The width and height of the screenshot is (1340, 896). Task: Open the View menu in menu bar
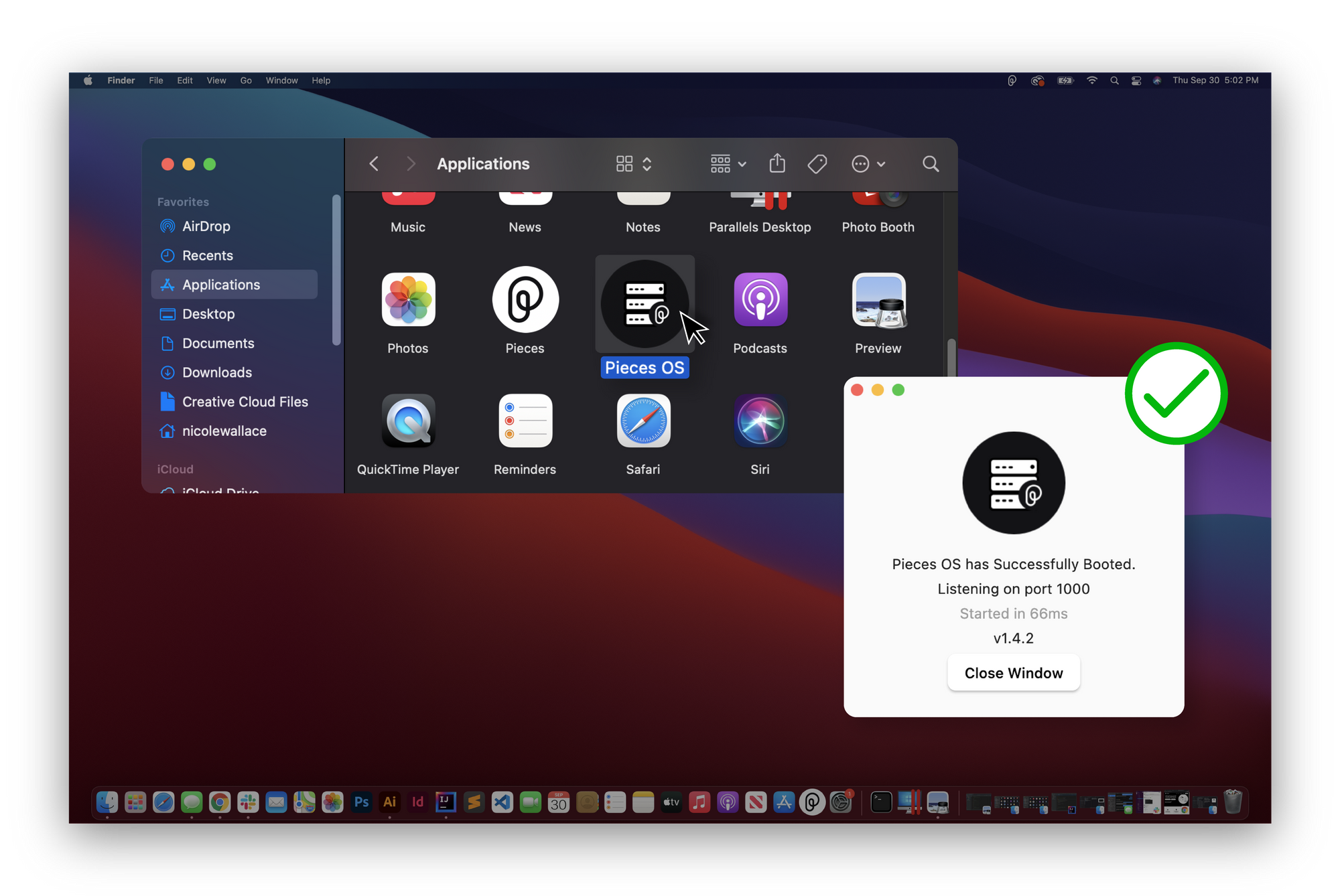216,80
